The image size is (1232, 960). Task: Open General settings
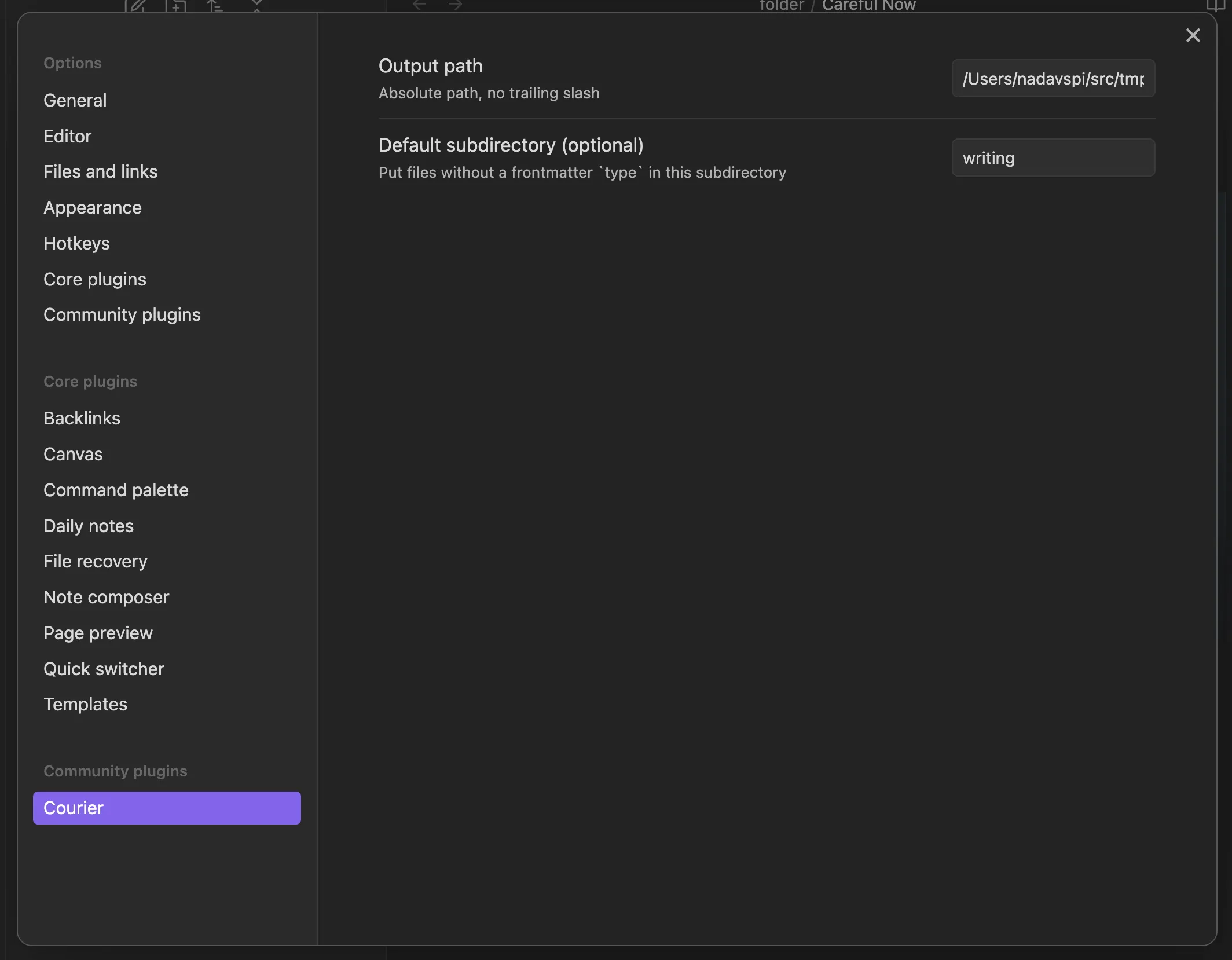click(x=167, y=100)
